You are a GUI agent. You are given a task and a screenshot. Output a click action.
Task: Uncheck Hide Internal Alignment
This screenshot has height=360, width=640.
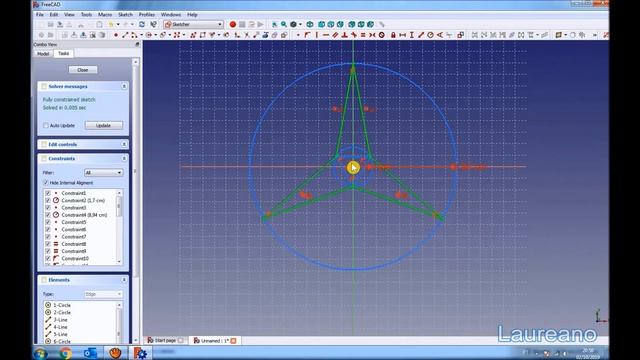tap(46, 182)
